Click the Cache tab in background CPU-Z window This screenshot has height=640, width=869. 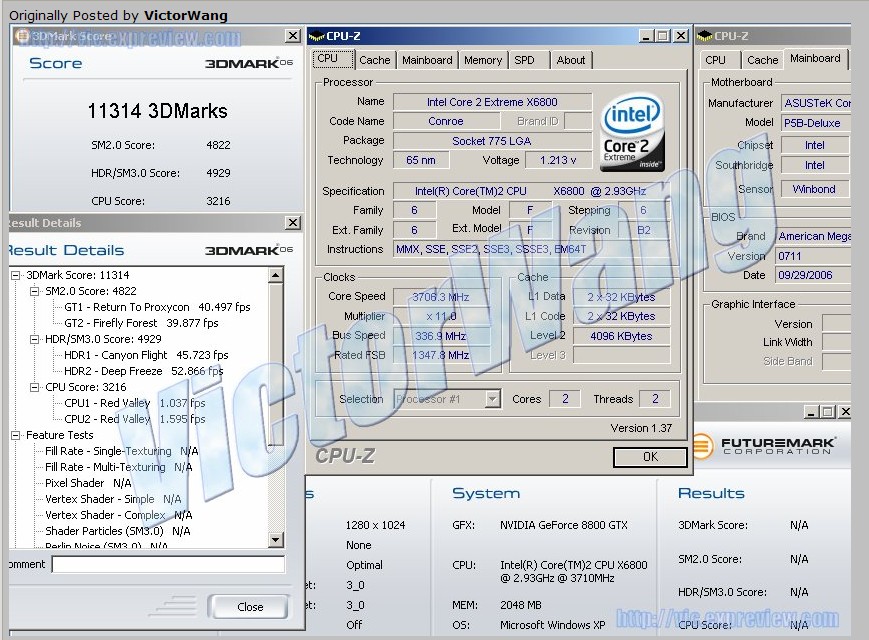(763, 60)
